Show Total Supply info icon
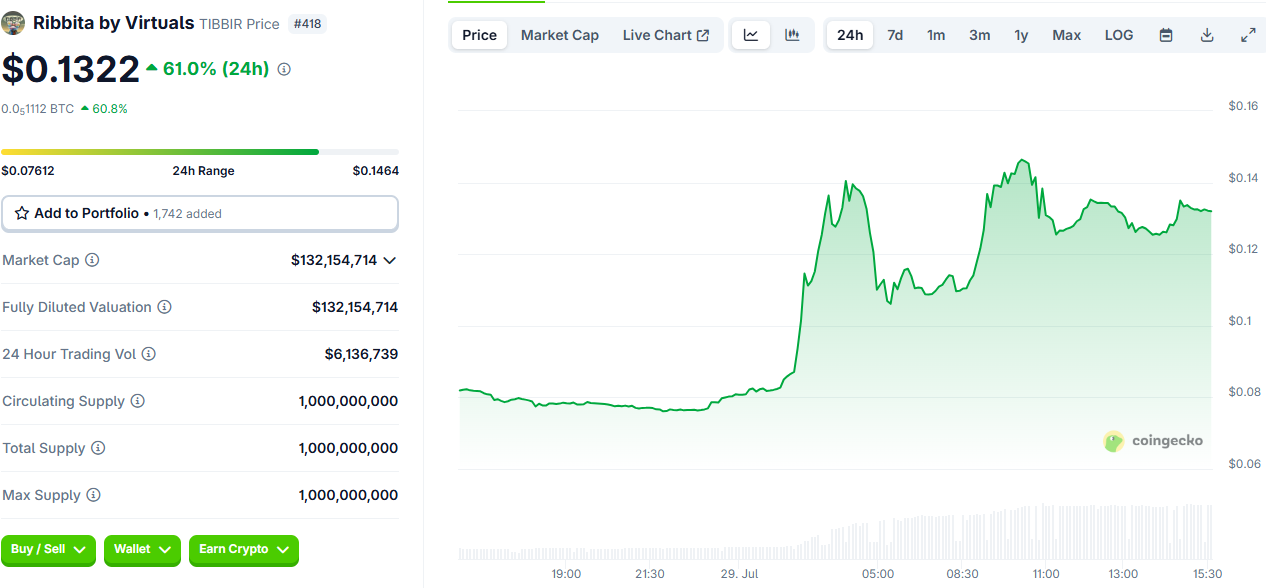 pos(98,448)
